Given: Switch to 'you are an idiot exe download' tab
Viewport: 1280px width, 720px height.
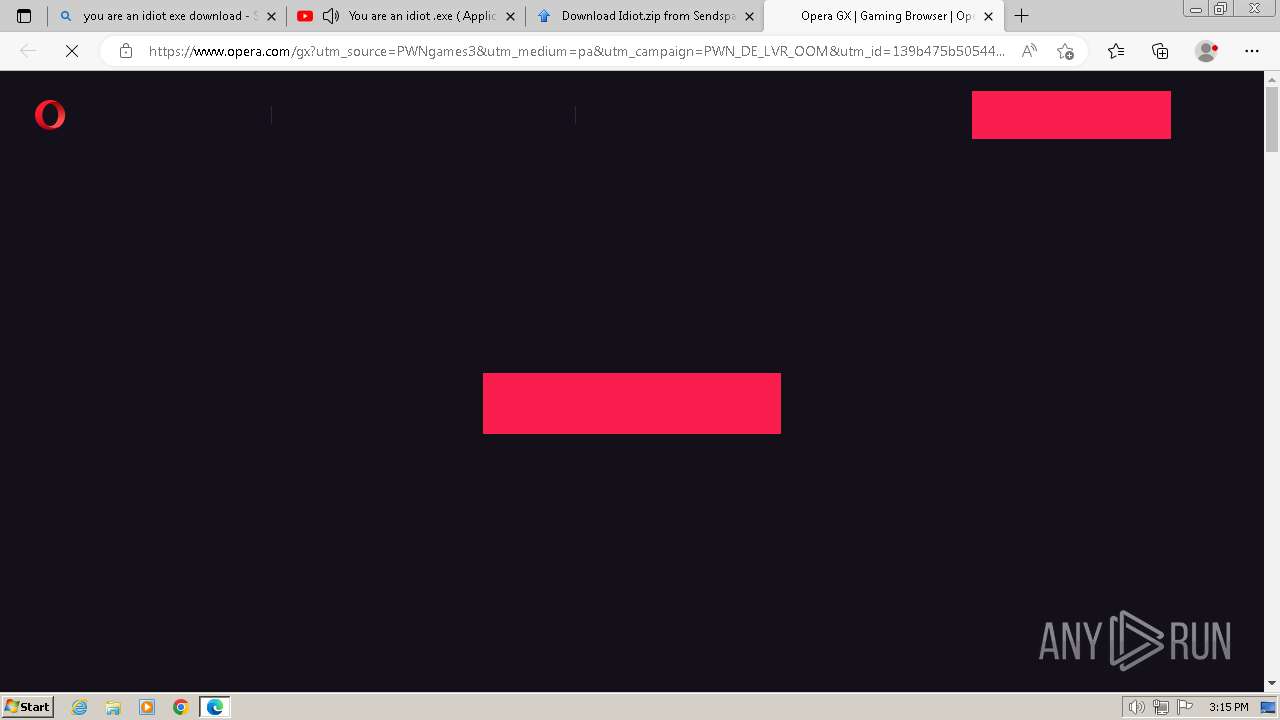Looking at the screenshot, I should click(x=166, y=16).
